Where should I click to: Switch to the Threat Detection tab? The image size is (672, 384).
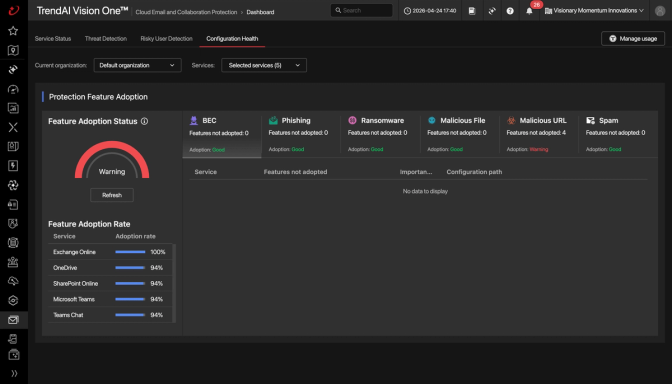106,39
